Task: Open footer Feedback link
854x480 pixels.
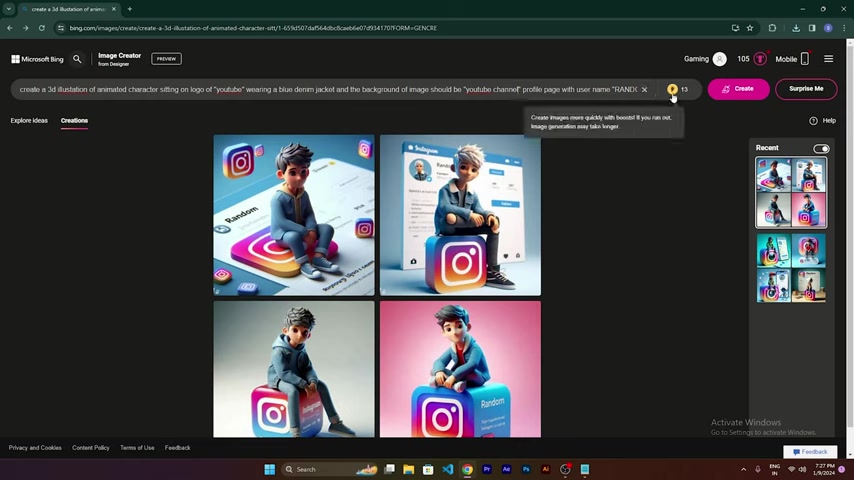Action: (178, 448)
